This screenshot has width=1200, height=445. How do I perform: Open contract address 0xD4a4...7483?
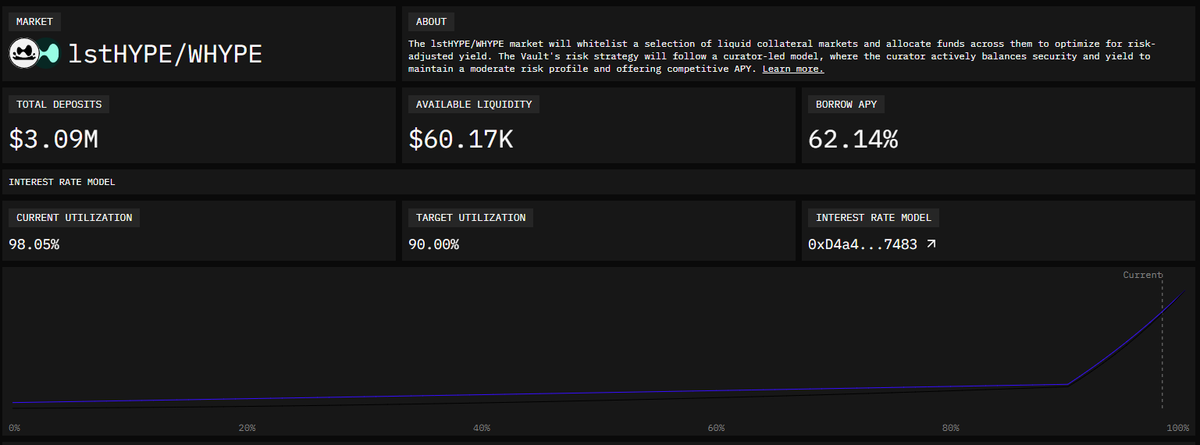coord(864,244)
